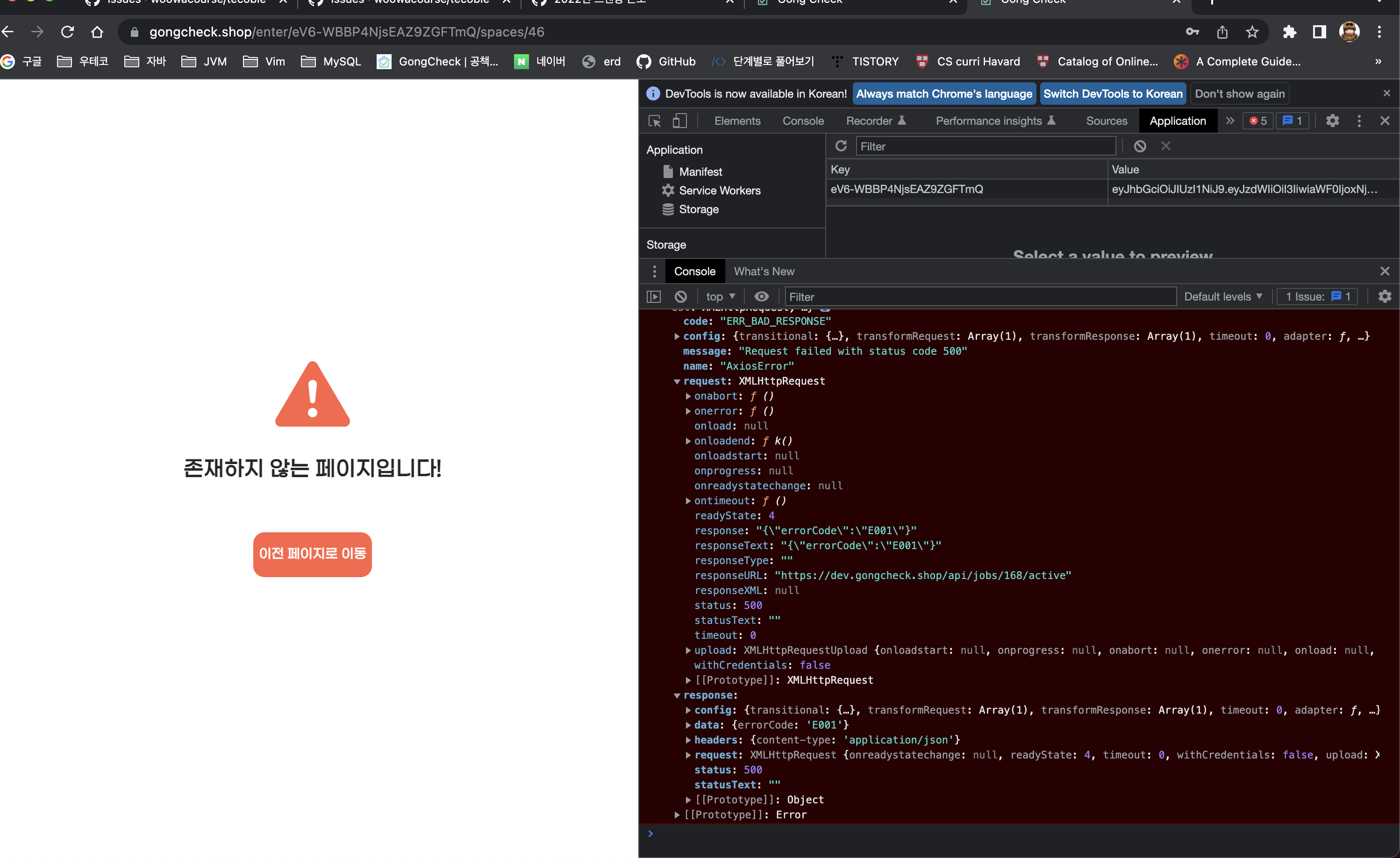Click Switch DevTools to Korean
This screenshot has width=1400, height=858.
(x=1113, y=93)
